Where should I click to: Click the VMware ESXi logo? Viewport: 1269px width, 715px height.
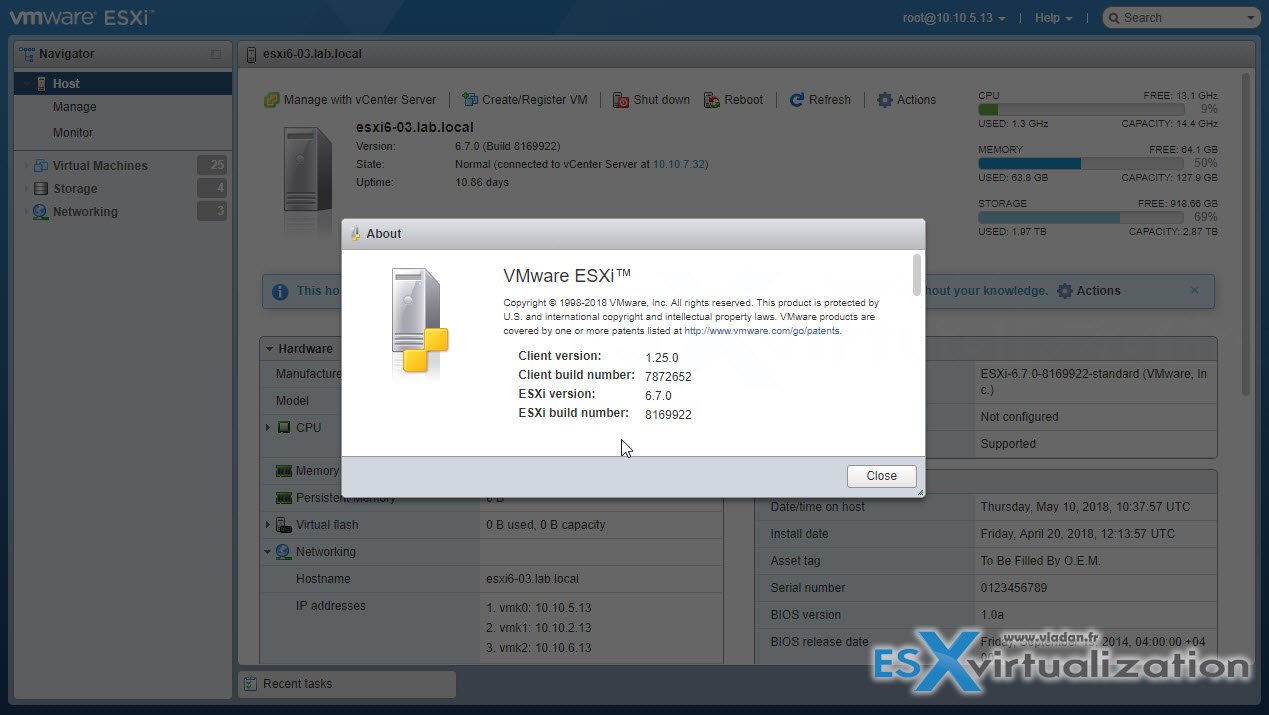82,17
